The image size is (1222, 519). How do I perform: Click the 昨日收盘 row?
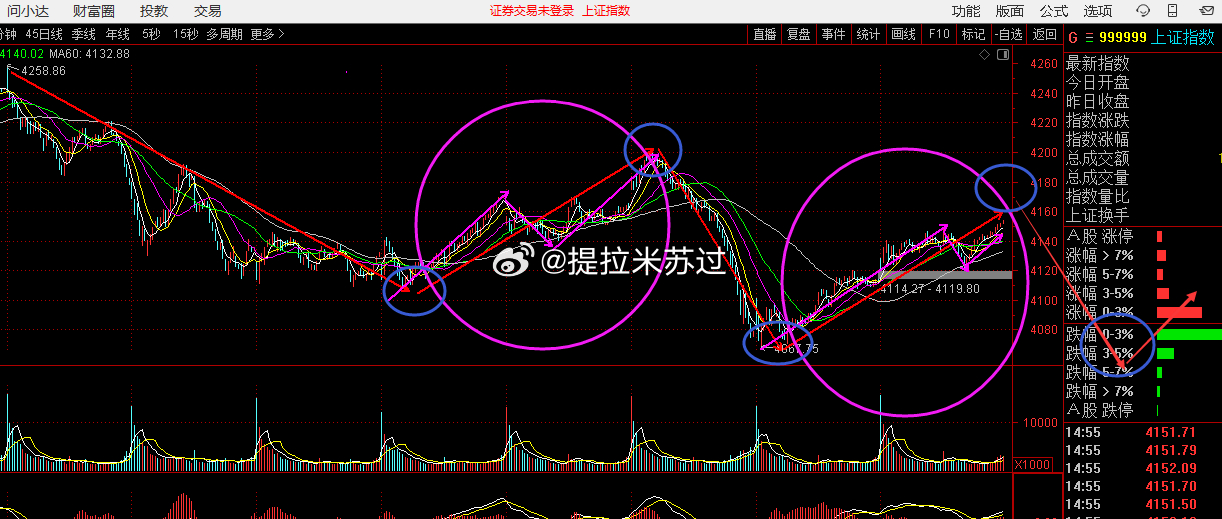pos(1098,101)
